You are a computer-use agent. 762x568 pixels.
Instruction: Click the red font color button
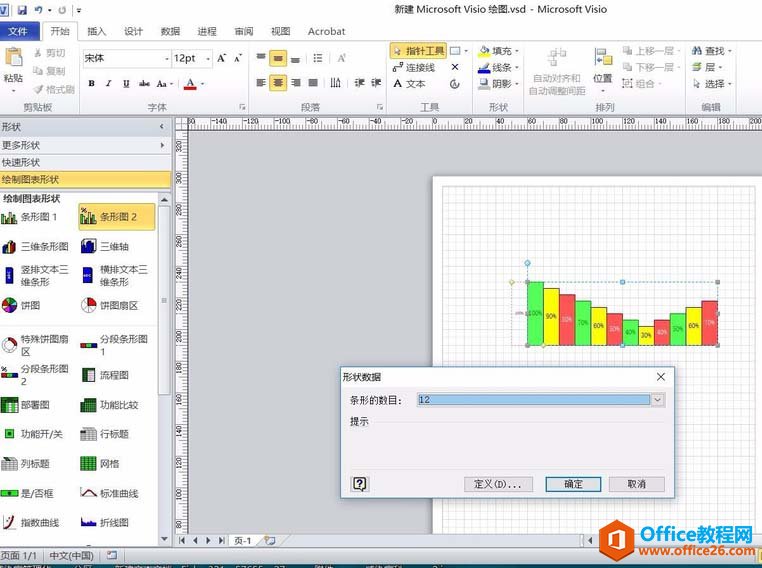point(190,84)
